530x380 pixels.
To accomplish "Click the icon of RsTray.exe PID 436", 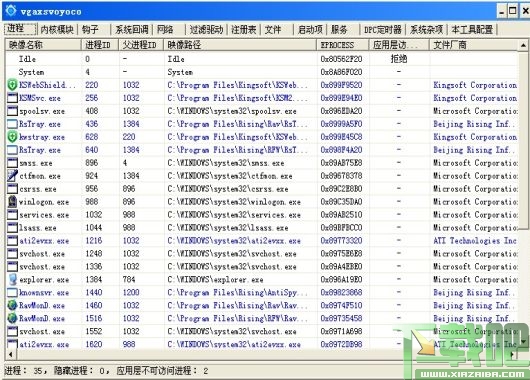I will 12,124.
